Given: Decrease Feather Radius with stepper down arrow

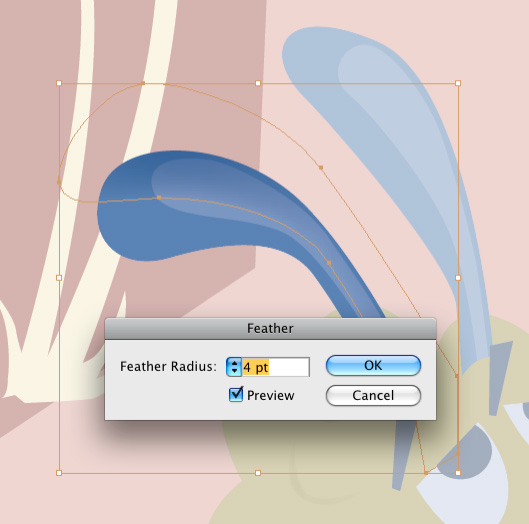Looking at the screenshot, I should pos(234,371).
